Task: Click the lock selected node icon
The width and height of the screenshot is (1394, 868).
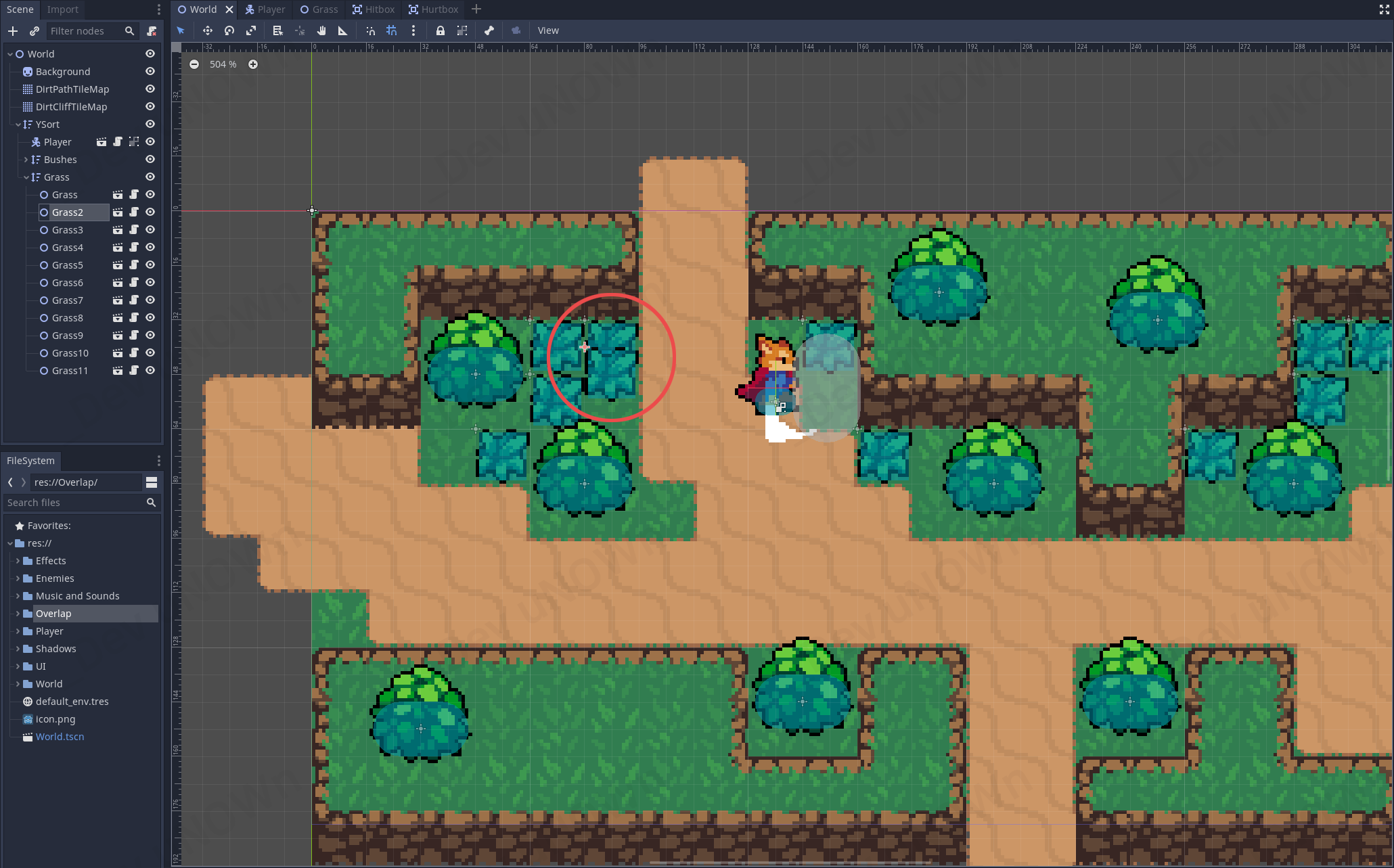Action: click(x=441, y=30)
